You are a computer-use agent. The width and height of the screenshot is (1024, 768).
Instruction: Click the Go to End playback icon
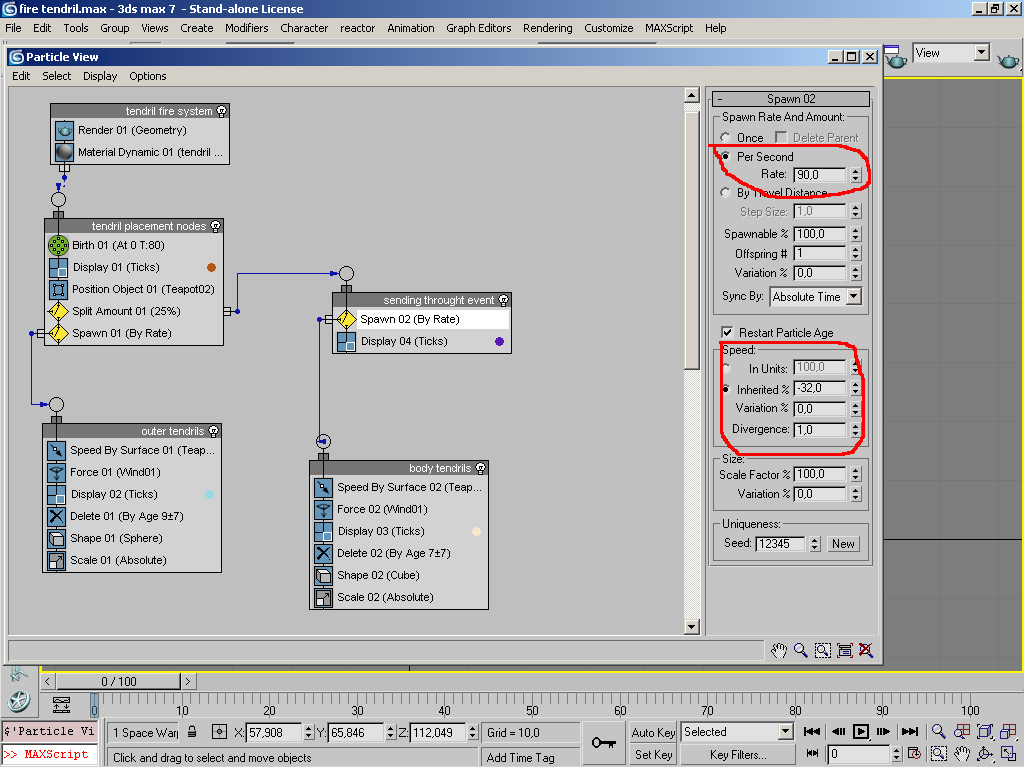coord(909,732)
